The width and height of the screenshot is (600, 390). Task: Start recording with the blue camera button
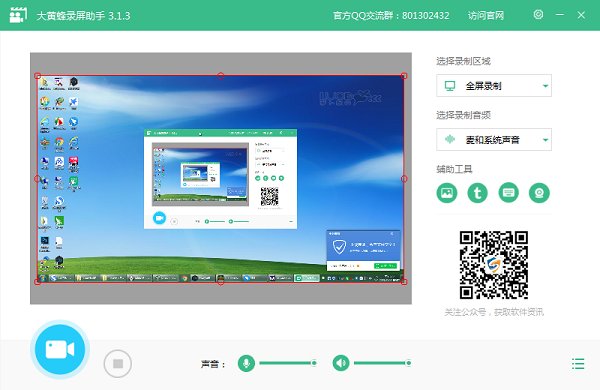(60, 349)
